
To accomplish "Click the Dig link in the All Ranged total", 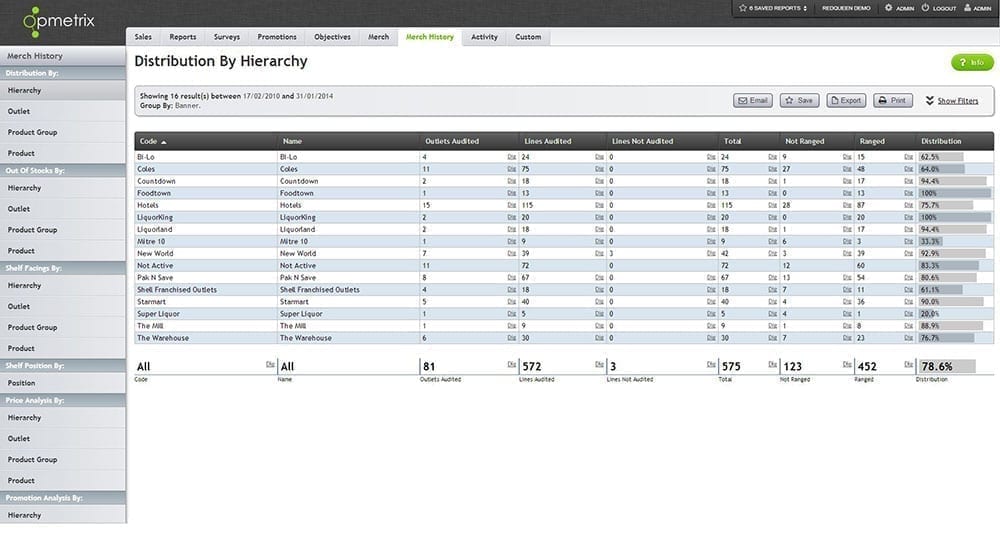I will pyautogui.click(x=908, y=365).
